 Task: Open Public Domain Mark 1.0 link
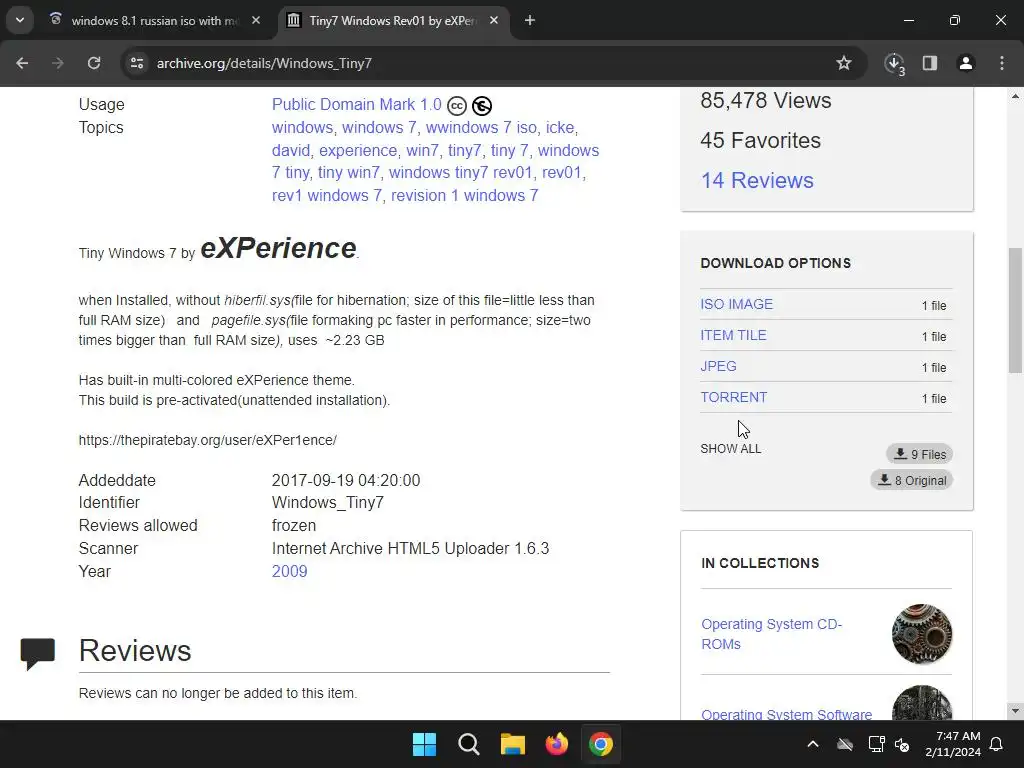click(357, 104)
